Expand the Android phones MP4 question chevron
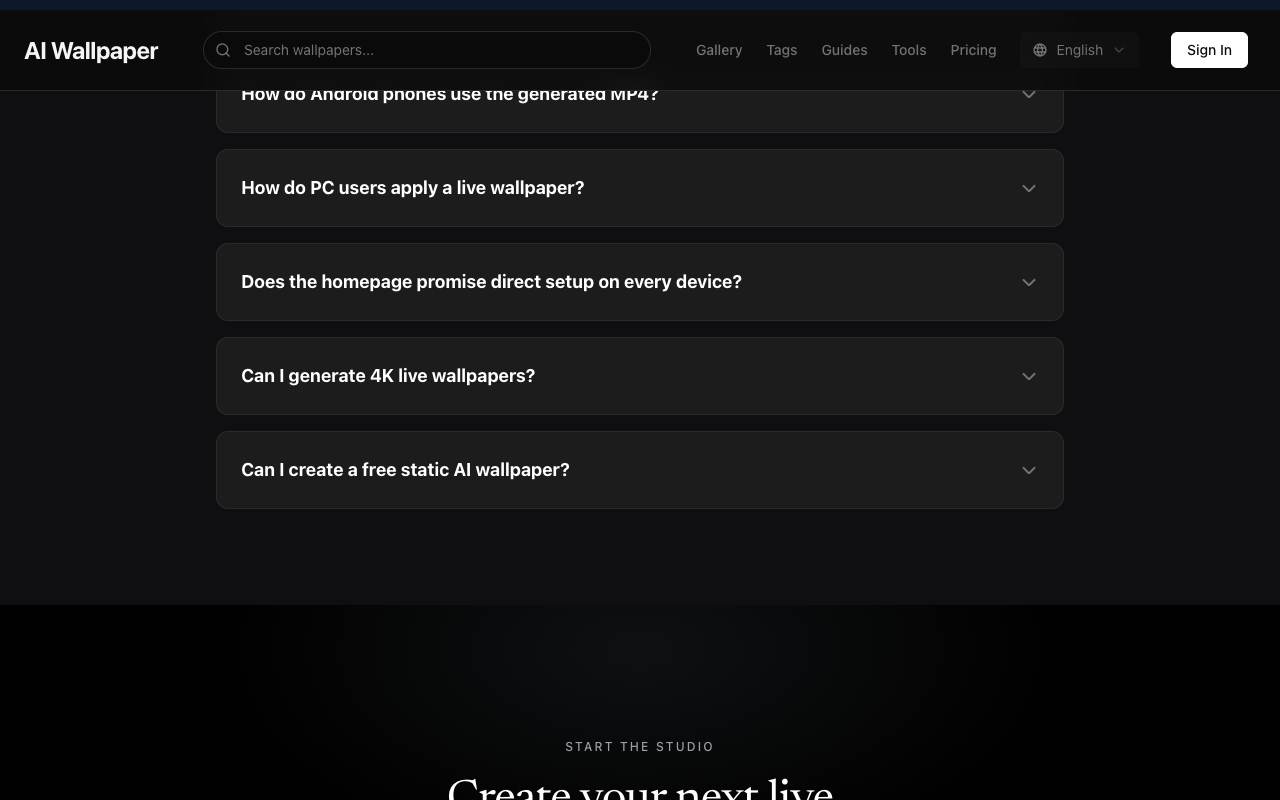The image size is (1280, 800). 1028,94
